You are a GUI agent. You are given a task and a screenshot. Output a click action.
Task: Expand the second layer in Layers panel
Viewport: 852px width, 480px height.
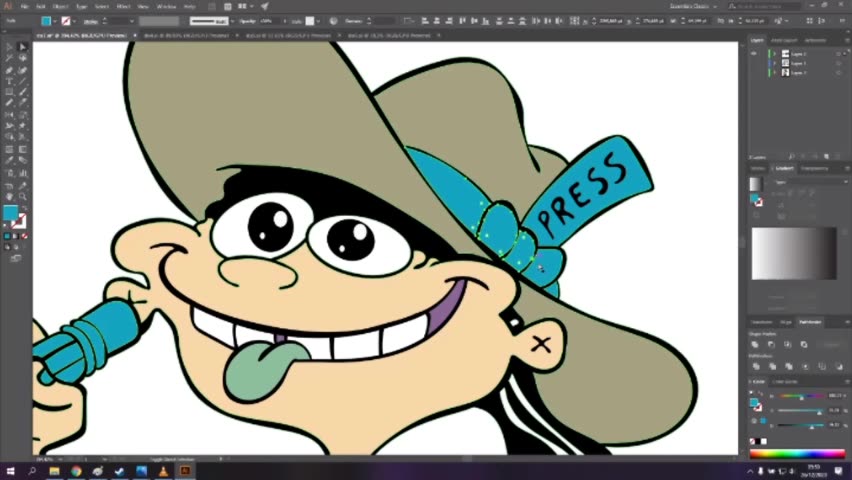pyautogui.click(x=775, y=63)
